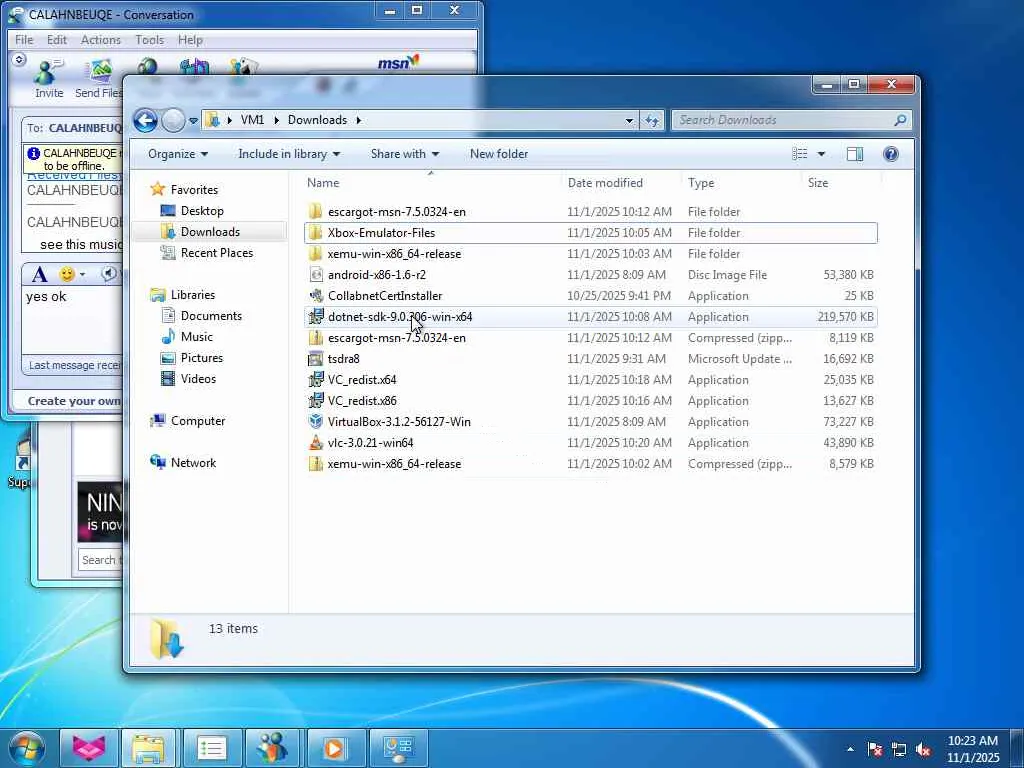This screenshot has width=1024, height=768.
Task: Select the tsdra8 update file icon
Action: [315, 359]
